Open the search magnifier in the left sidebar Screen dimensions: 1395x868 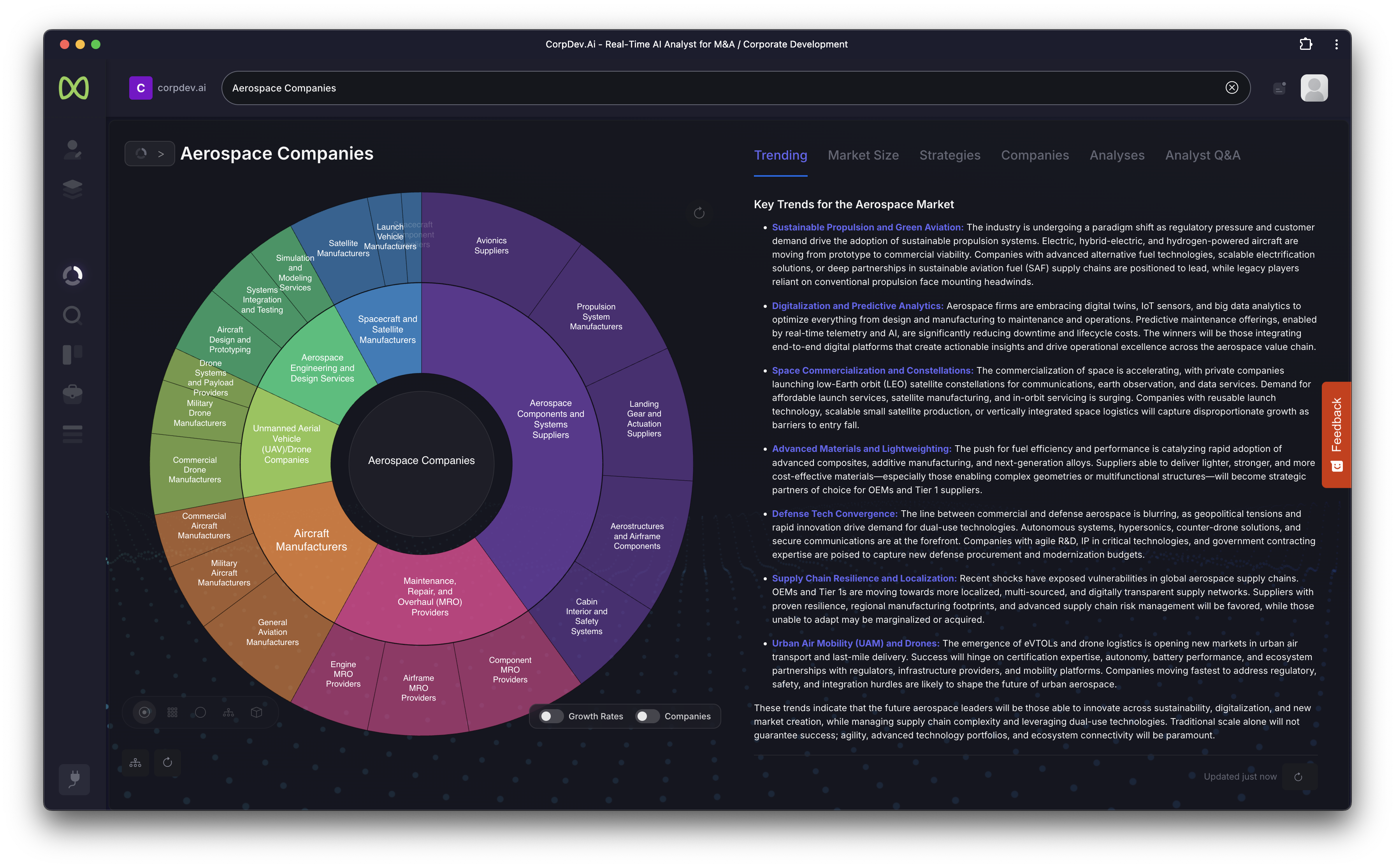(72, 315)
